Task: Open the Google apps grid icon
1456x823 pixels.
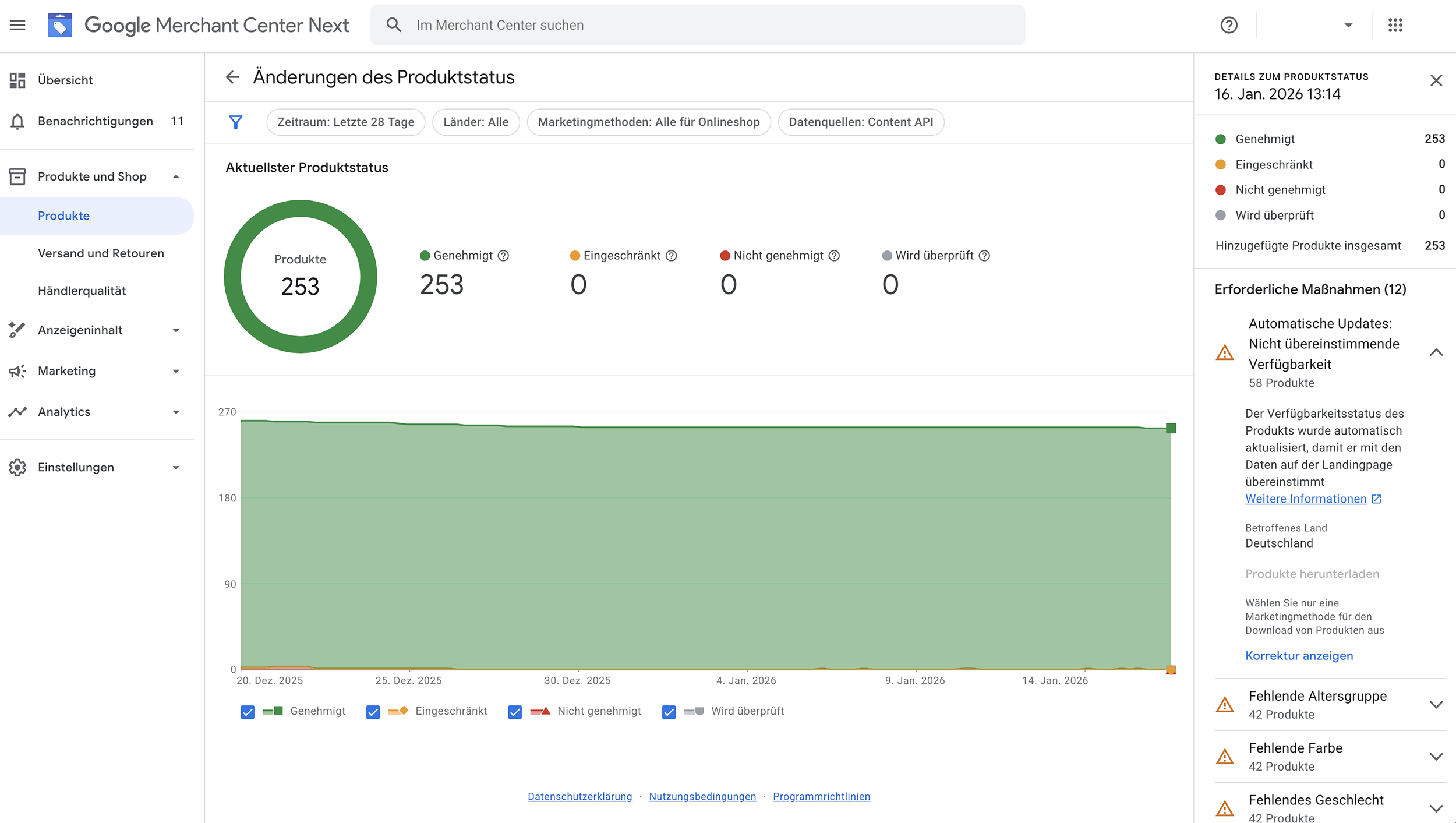Action: [1395, 25]
